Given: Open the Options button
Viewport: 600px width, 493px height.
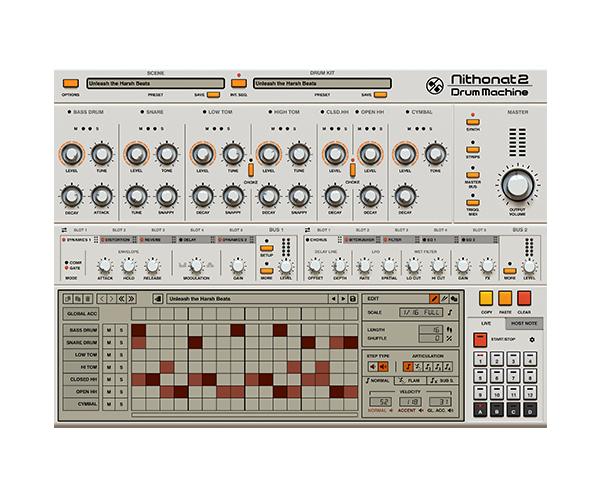Looking at the screenshot, I should (71, 83).
